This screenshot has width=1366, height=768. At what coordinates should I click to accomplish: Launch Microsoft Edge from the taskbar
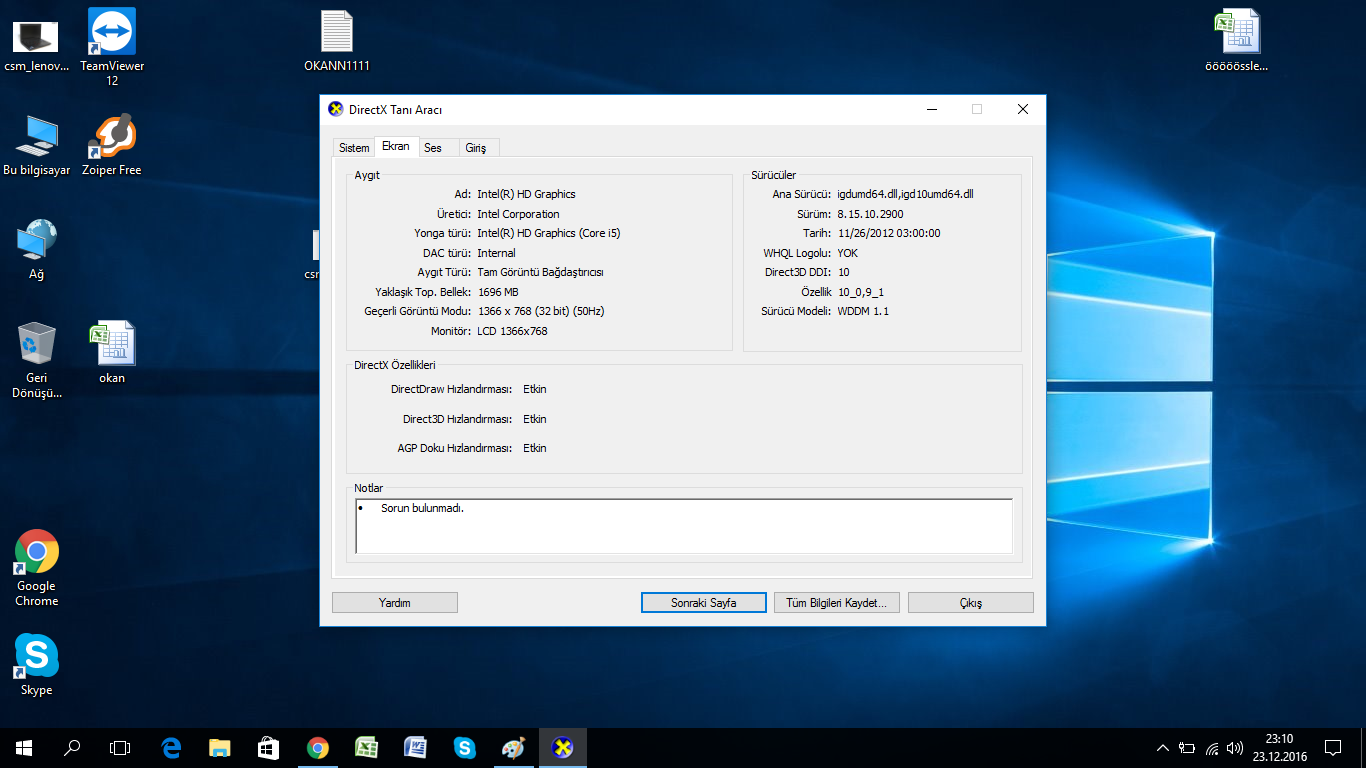(171, 747)
